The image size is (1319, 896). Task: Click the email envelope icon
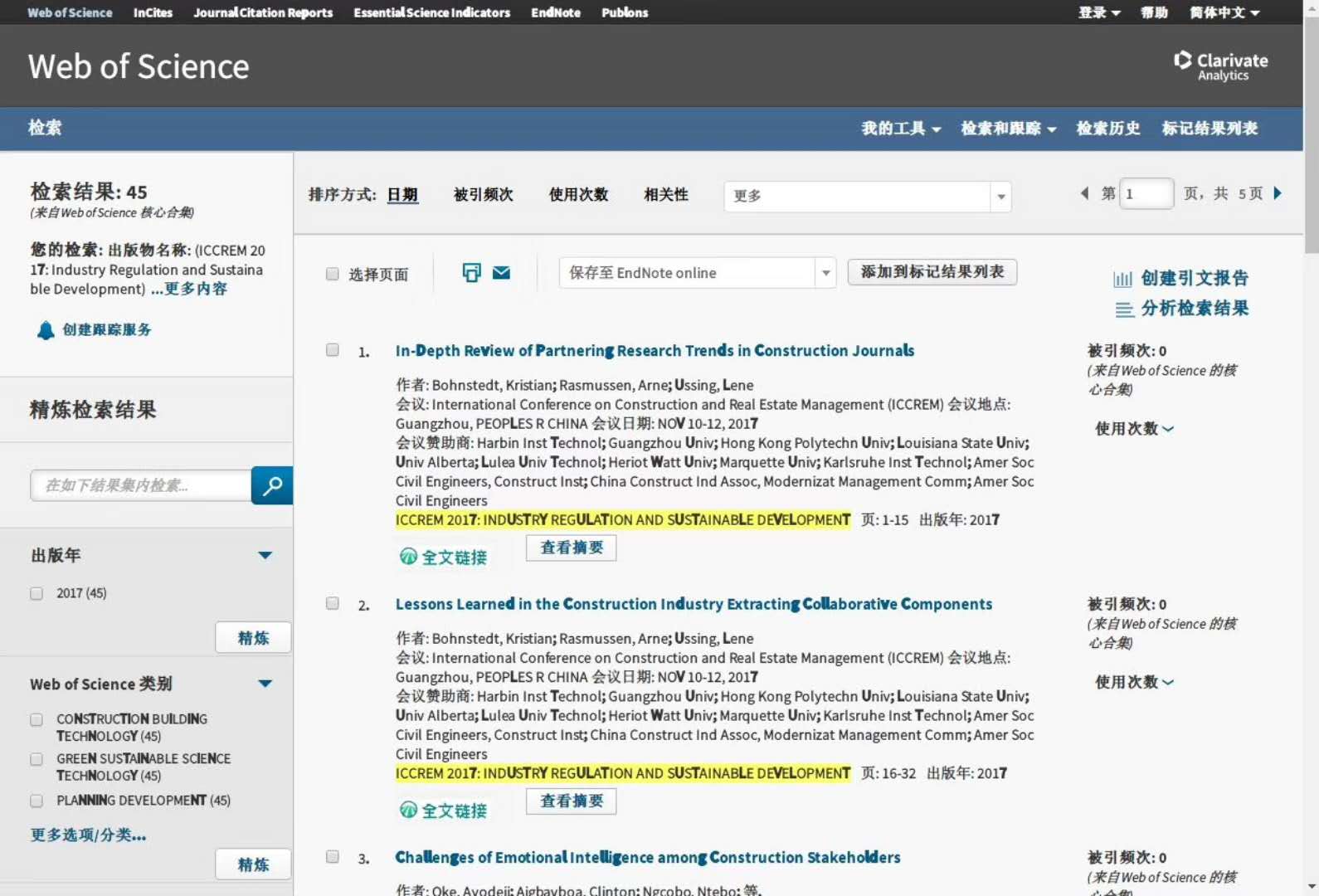coord(501,273)
